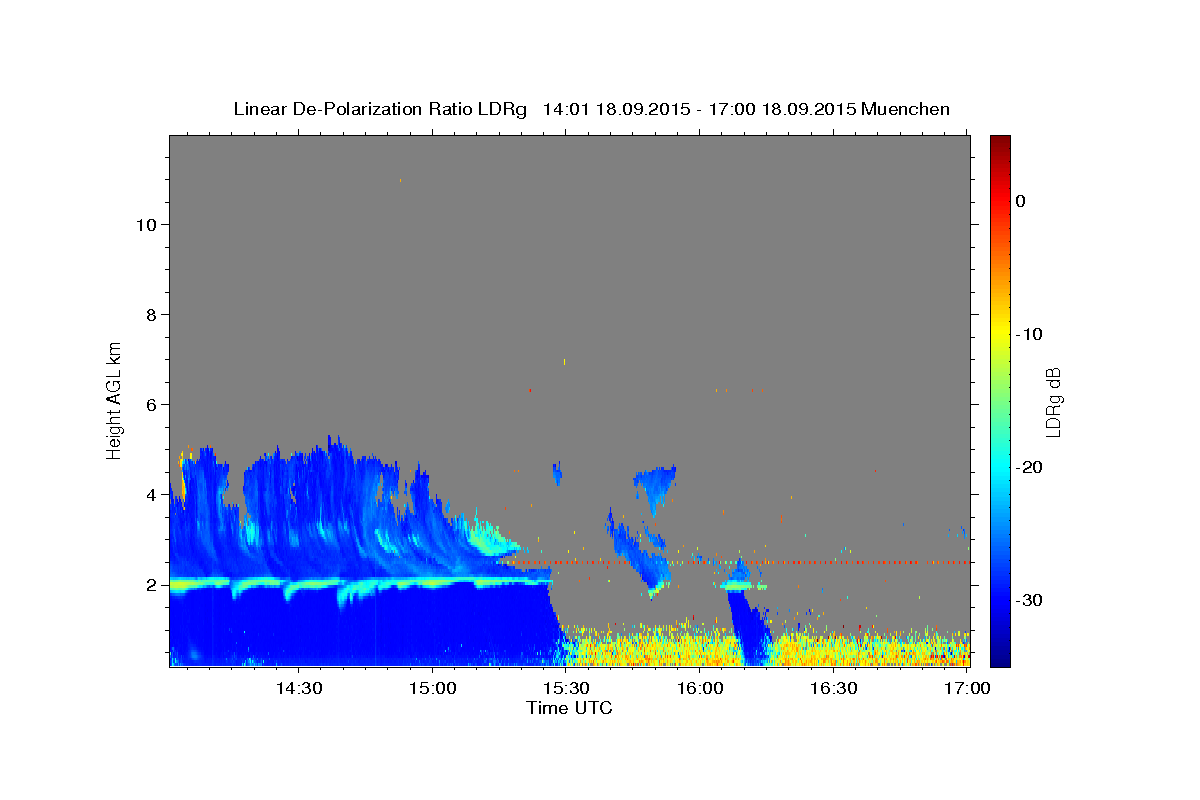Image resolution: width=1200 pixels, height=800 pixels.
Task: Click the colorbar value -10
Action: [x=1030, y=334]
